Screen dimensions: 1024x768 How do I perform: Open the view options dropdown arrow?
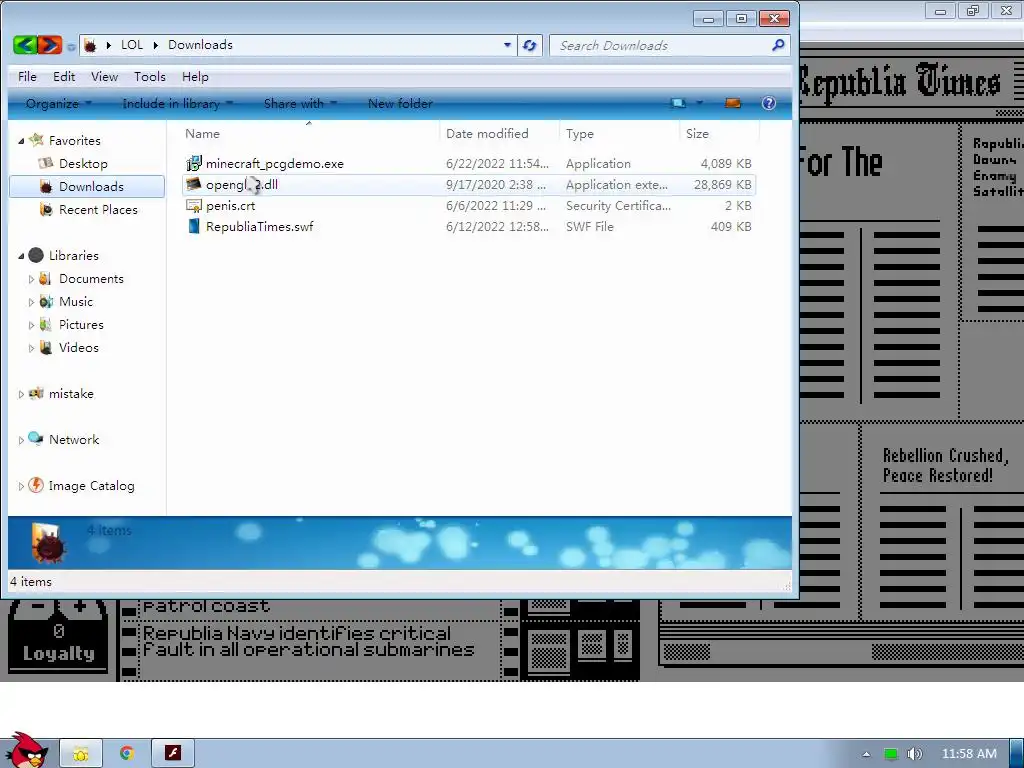click(699, 103)
